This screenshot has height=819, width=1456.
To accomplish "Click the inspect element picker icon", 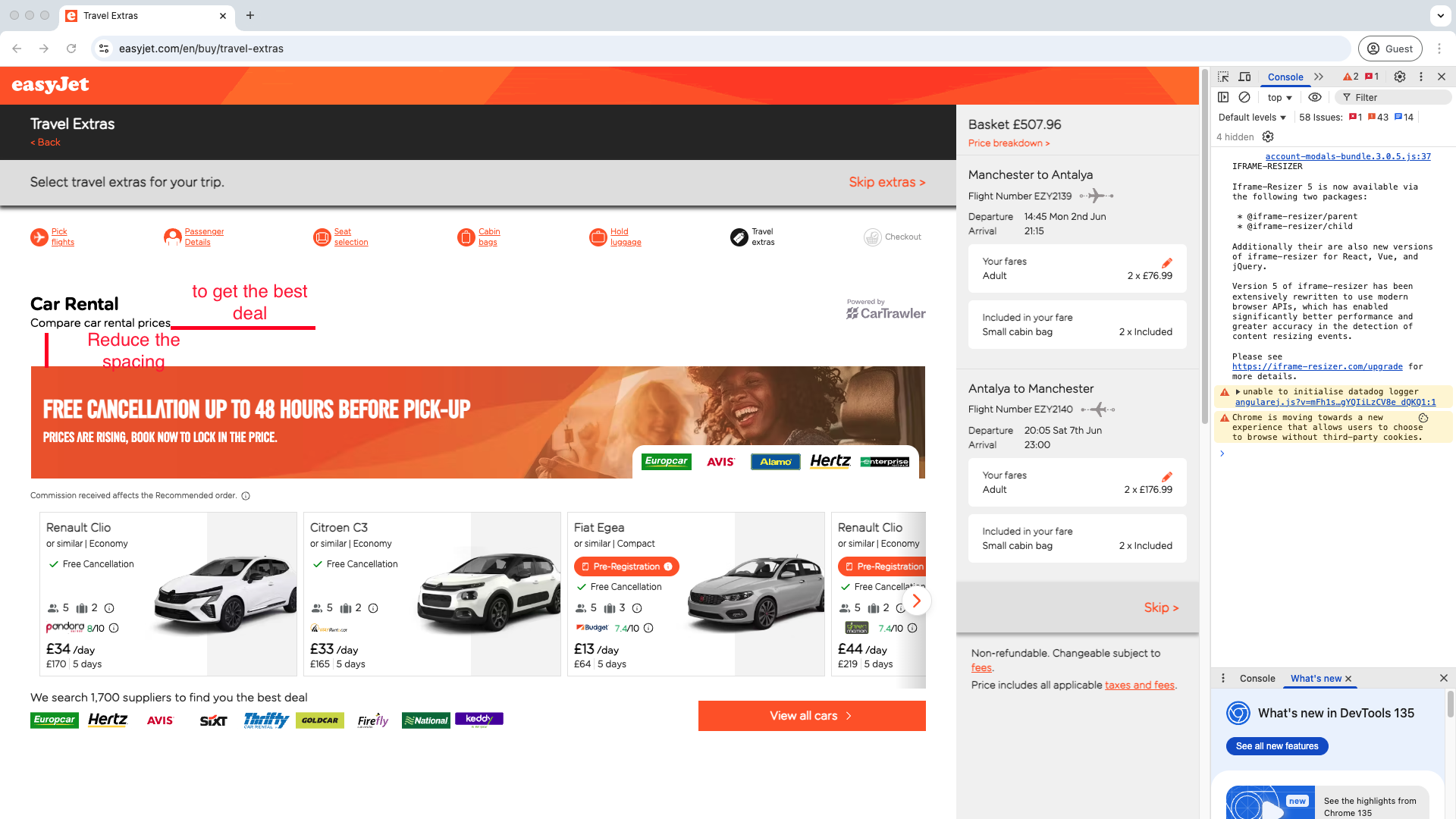I will coord(1223,77).
